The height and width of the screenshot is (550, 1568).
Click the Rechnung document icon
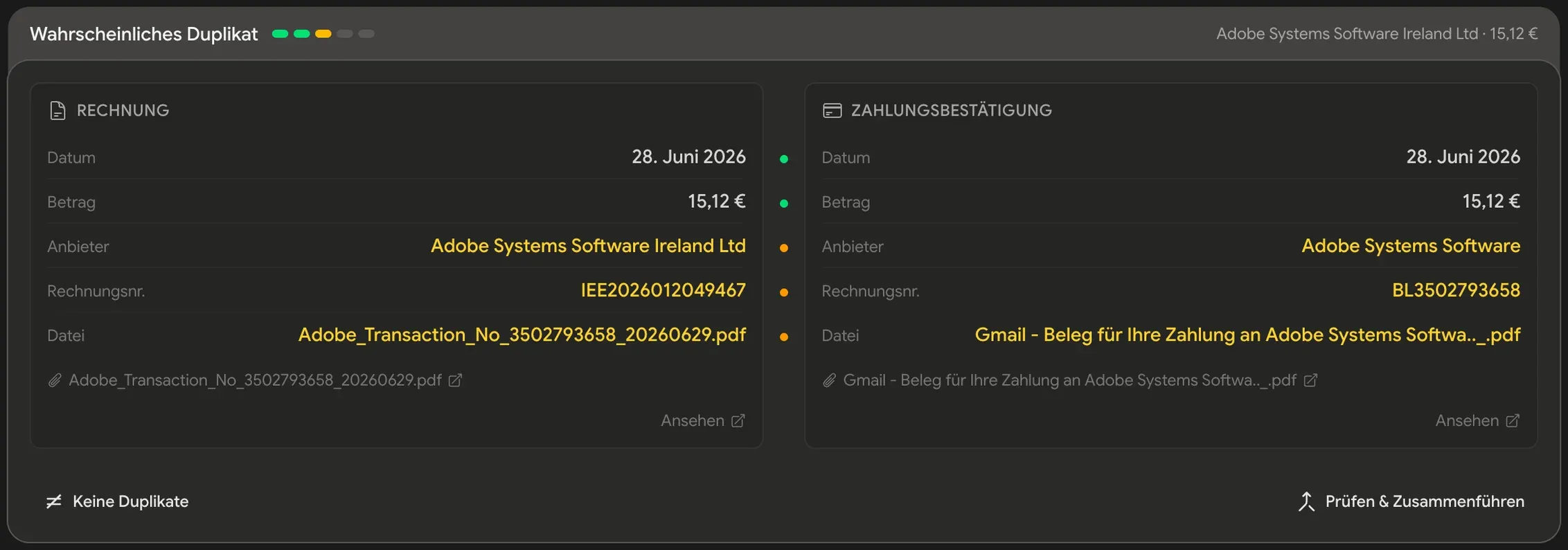point(57,111)
